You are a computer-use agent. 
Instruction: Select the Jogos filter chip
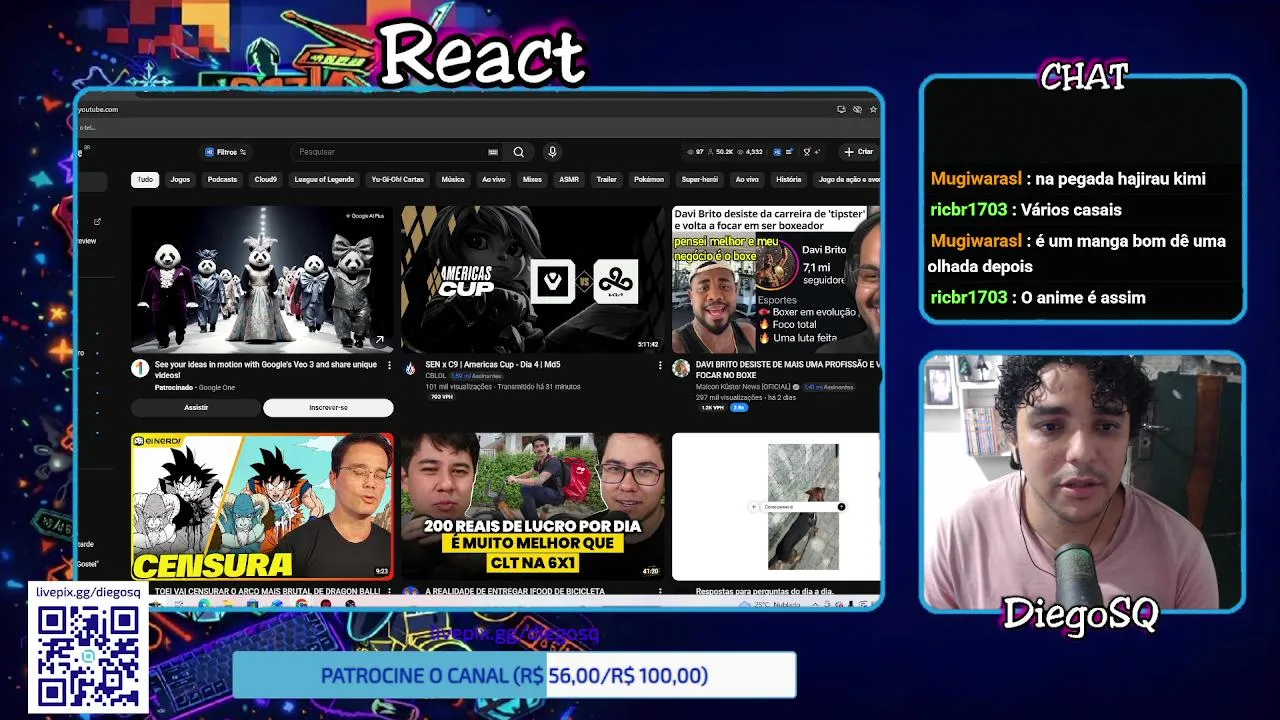[x=180, y=180]
